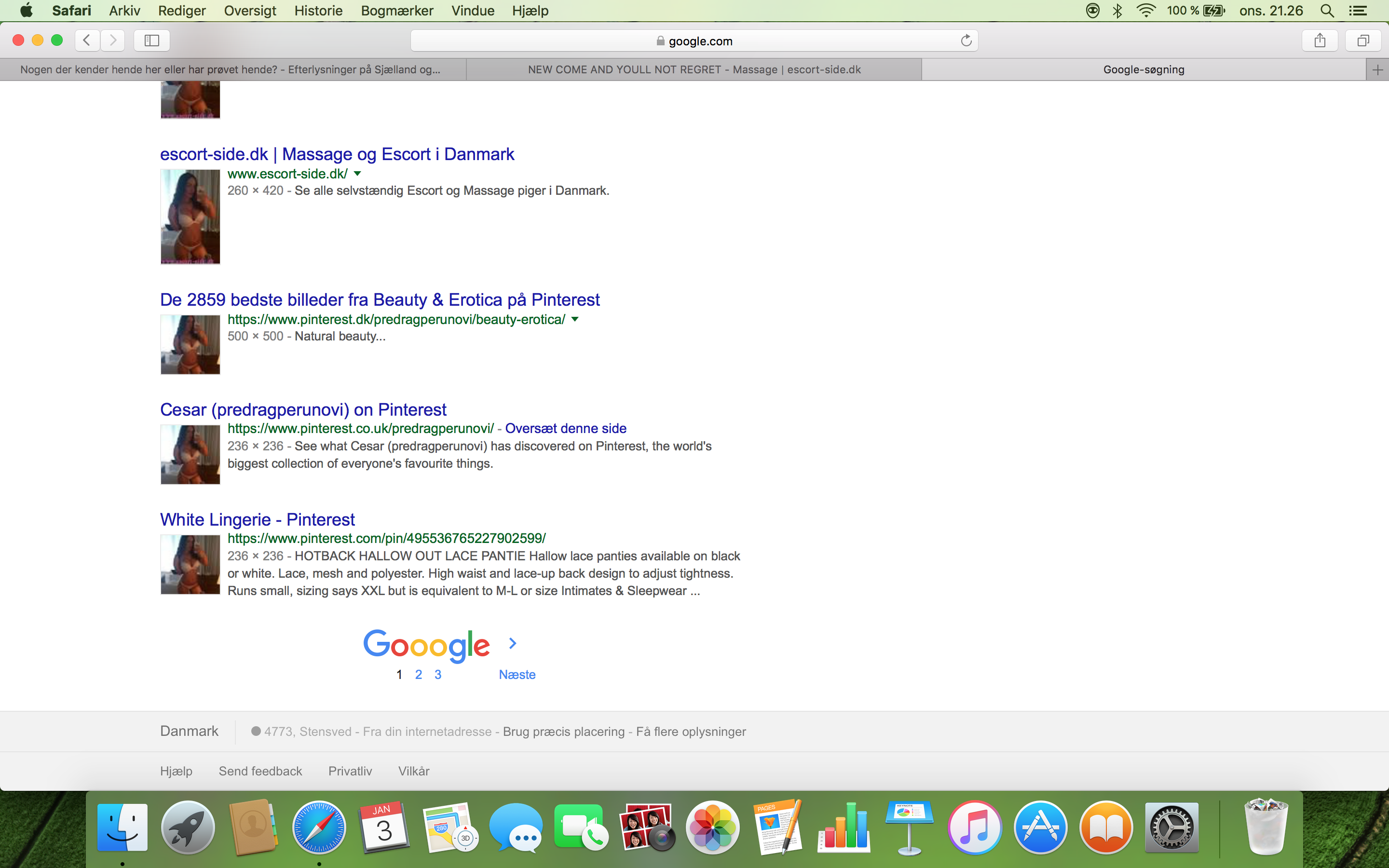The height and width of the screenshot is (868, 1389).
Task: Switch to the 'Nogen der kender hende' tab
Action: [233, 70]
